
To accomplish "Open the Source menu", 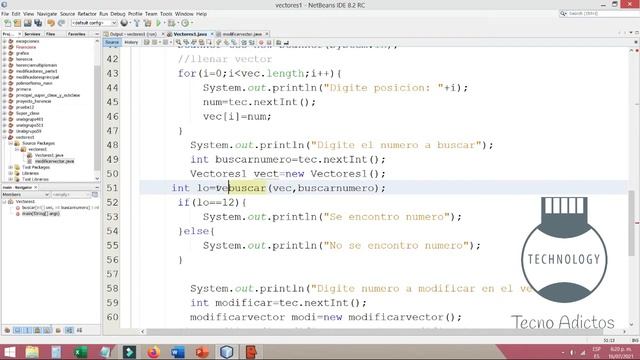I will 67,14.
